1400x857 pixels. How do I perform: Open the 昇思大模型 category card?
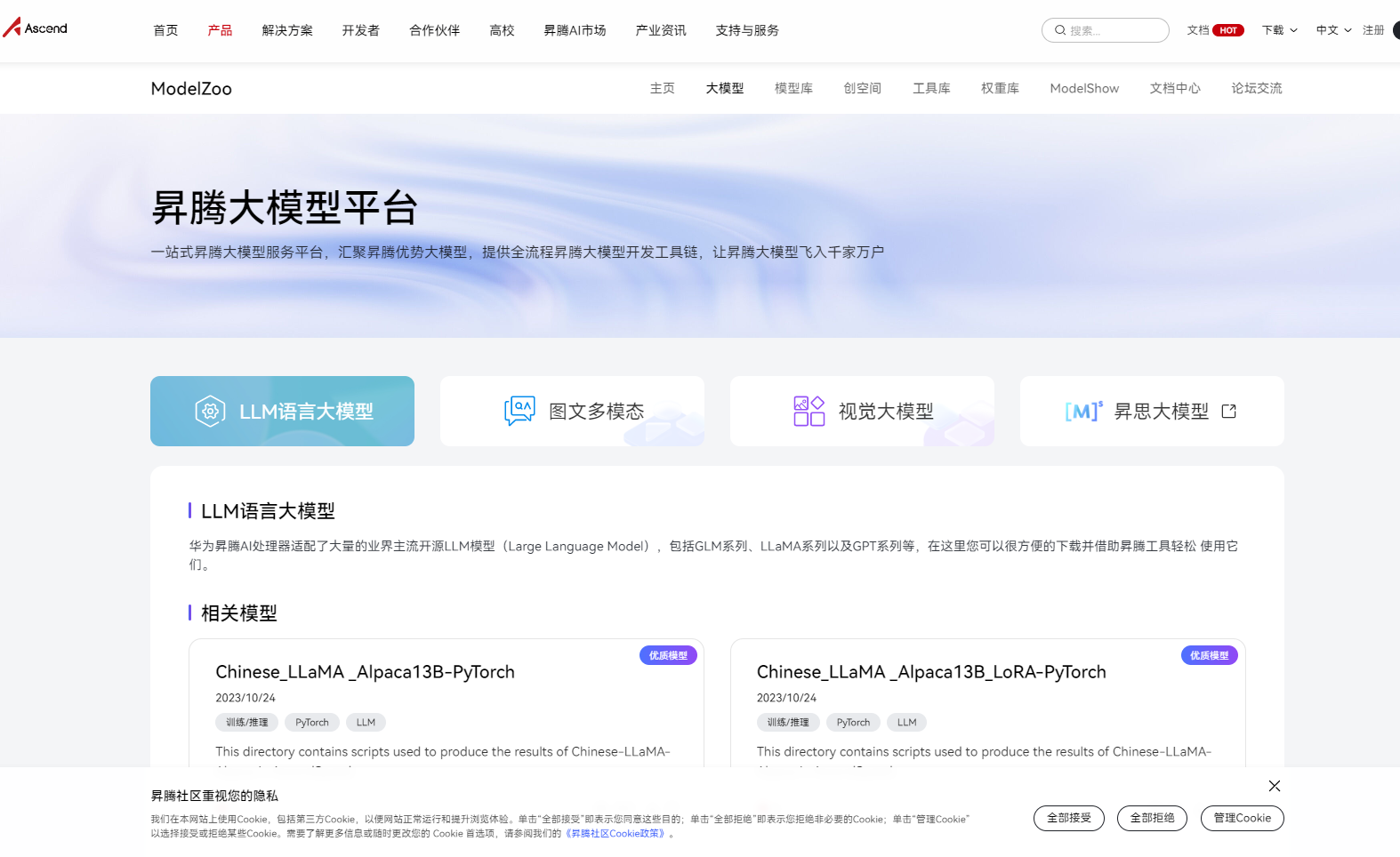click(1152, 411)
